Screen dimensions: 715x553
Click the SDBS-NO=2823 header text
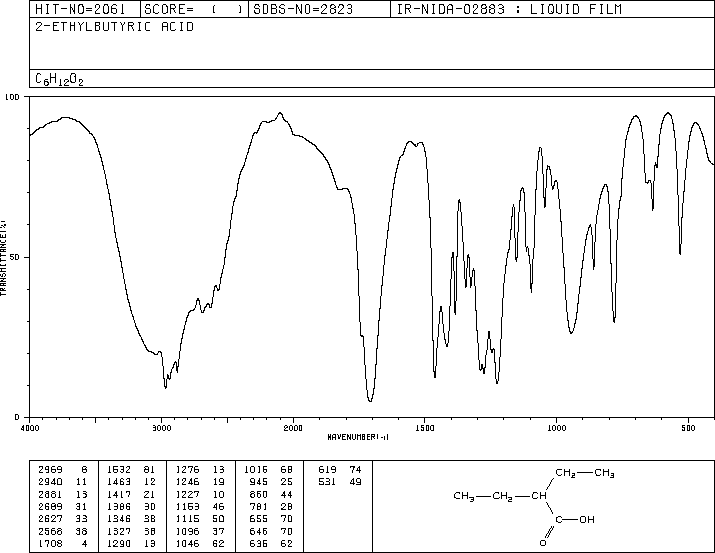pyautogui.click(x=303, y=9)
